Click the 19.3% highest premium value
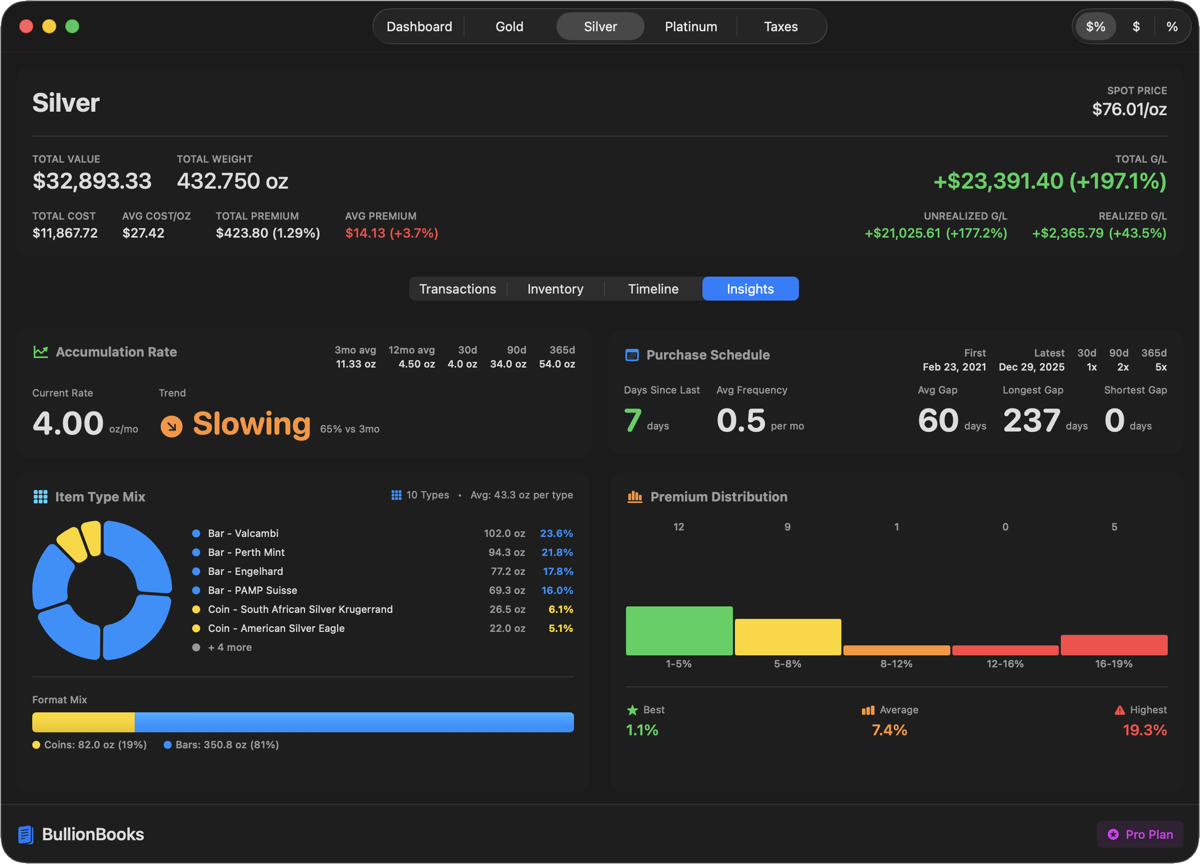1200x865 pixels. (x=1145, y=730)
